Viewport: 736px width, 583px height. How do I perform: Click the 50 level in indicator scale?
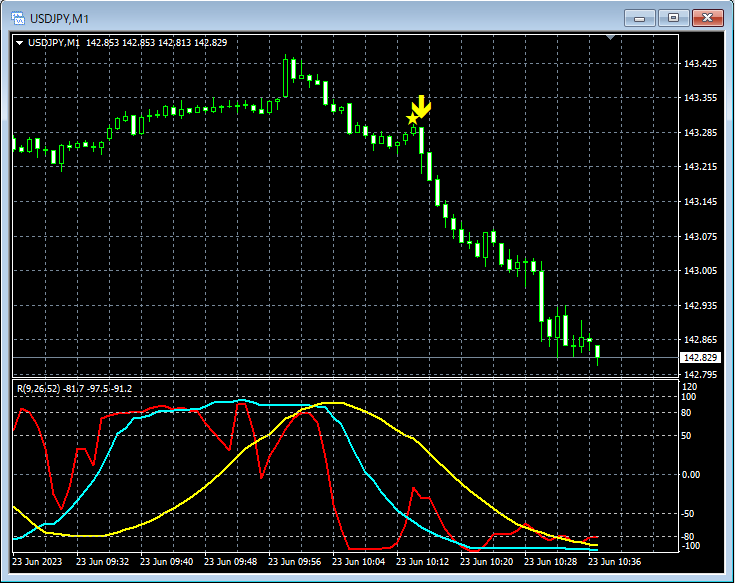tap(686, 436)
